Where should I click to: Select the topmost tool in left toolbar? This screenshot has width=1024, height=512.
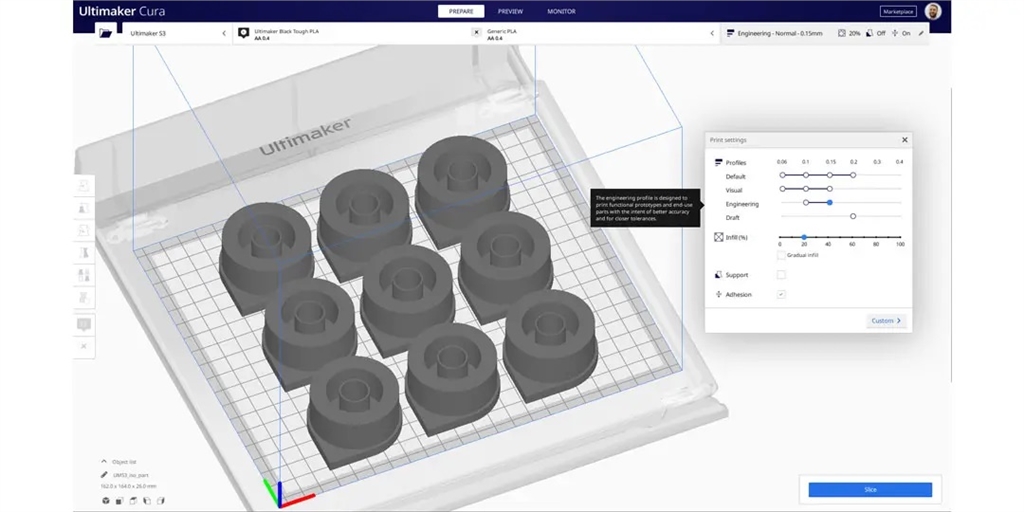click(84, 186)
